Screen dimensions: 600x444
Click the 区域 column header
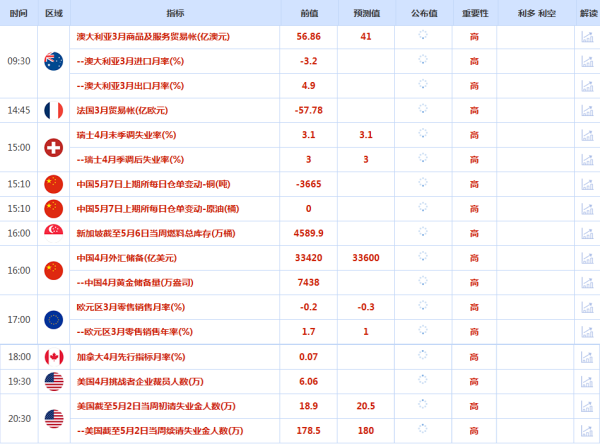tap(54, 13)
